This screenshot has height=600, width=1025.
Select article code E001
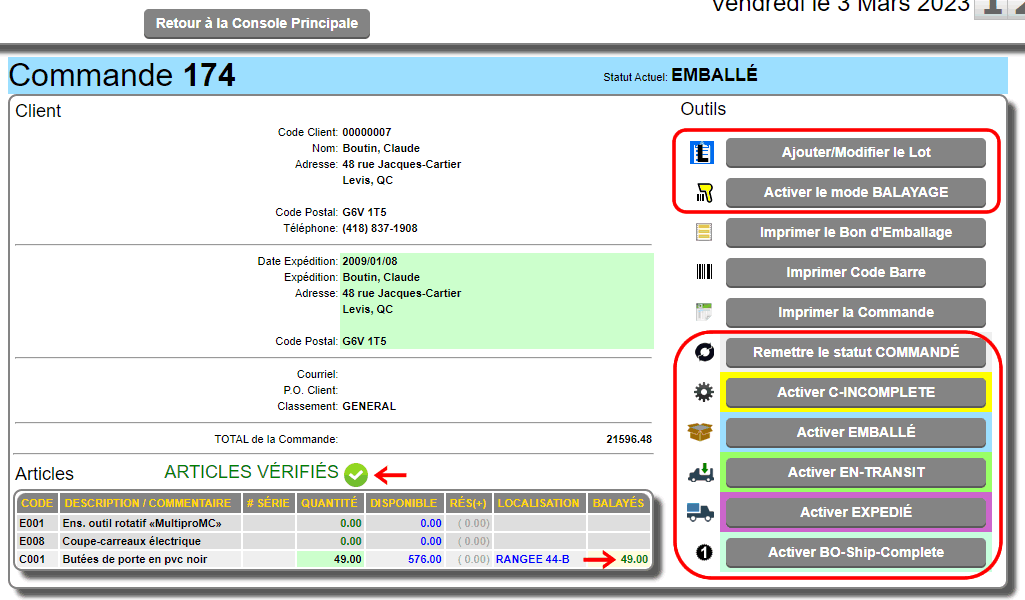[32, 524]
